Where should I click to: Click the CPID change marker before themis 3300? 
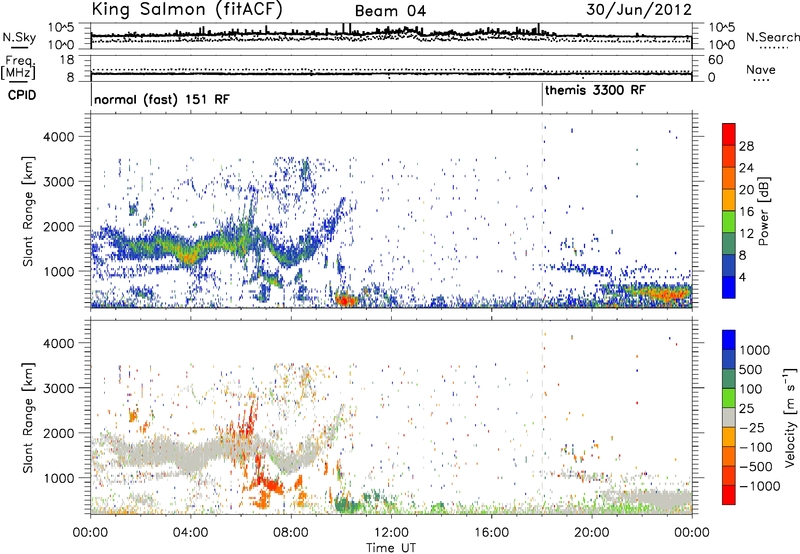542,95
